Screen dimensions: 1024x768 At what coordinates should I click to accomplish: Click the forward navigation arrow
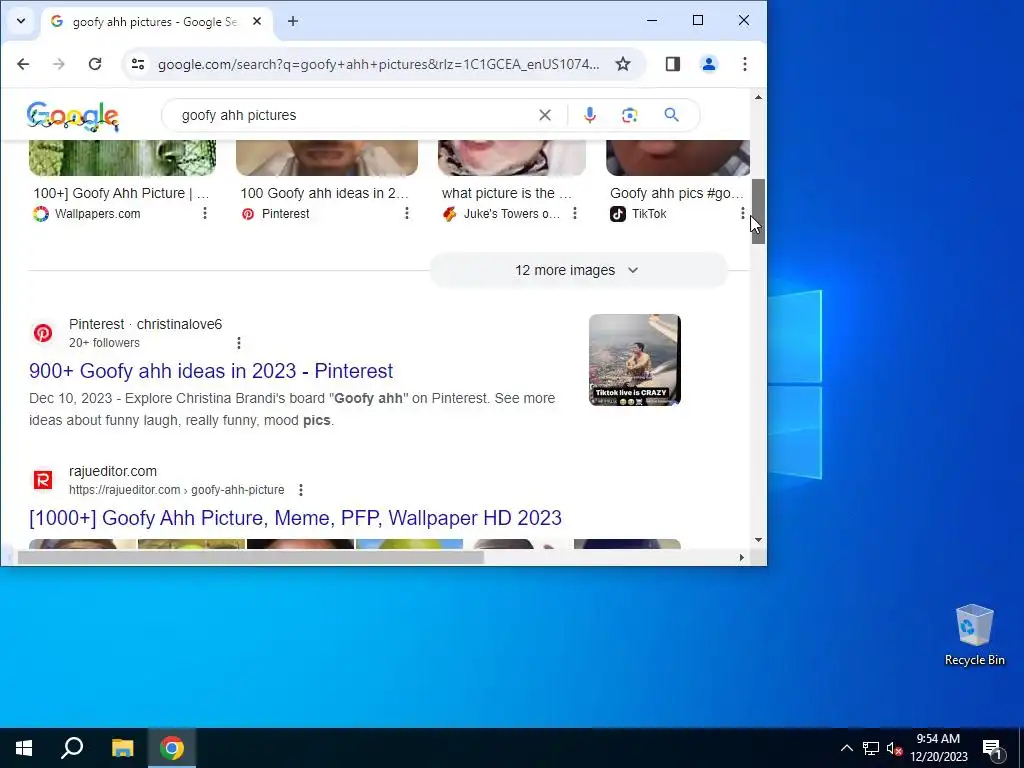pos(59,64)
